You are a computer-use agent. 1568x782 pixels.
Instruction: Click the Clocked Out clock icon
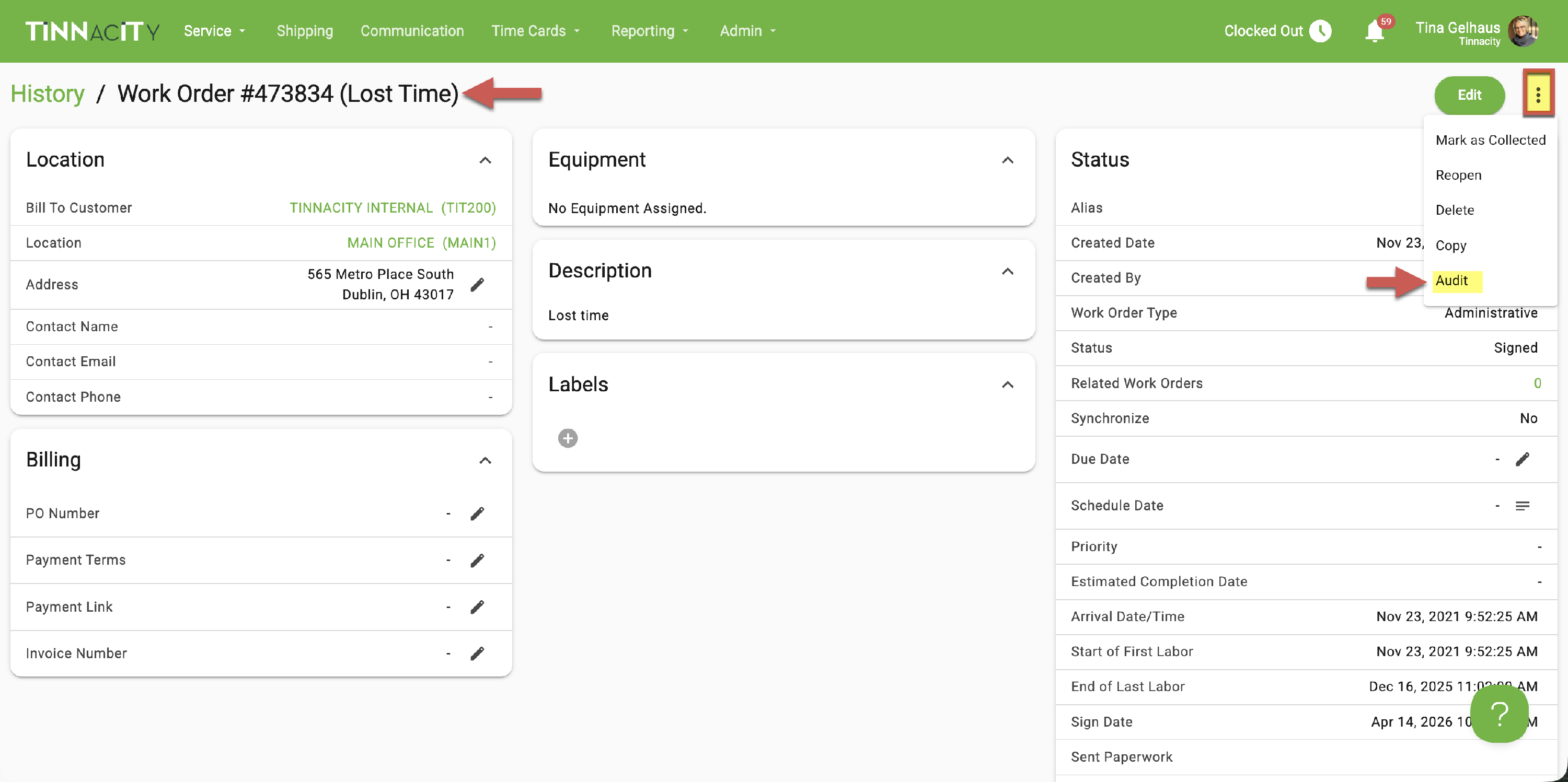click(1320, 31)
